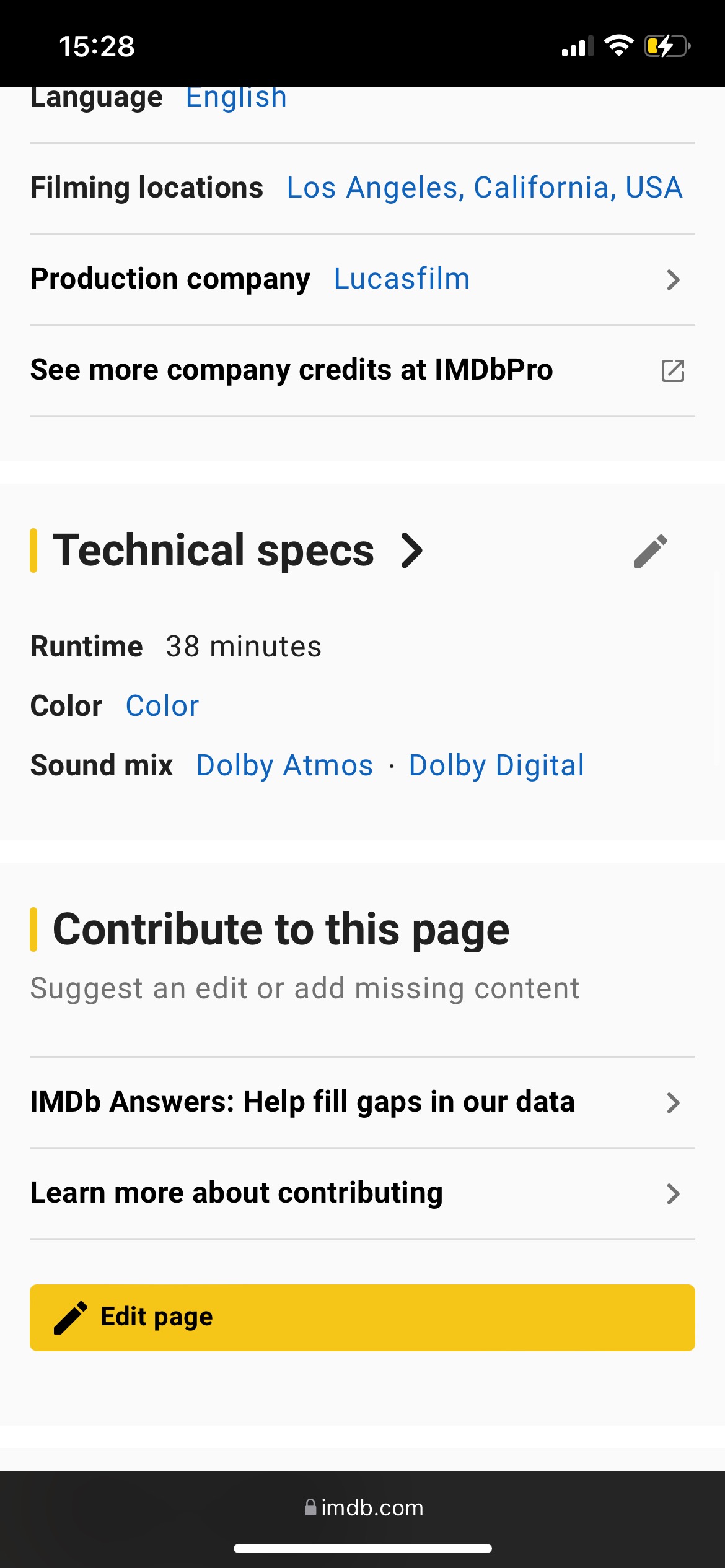Viewport: 725px width, 1568px height.
Task: Expand Production company row chevron
Action: pos(673,280)
